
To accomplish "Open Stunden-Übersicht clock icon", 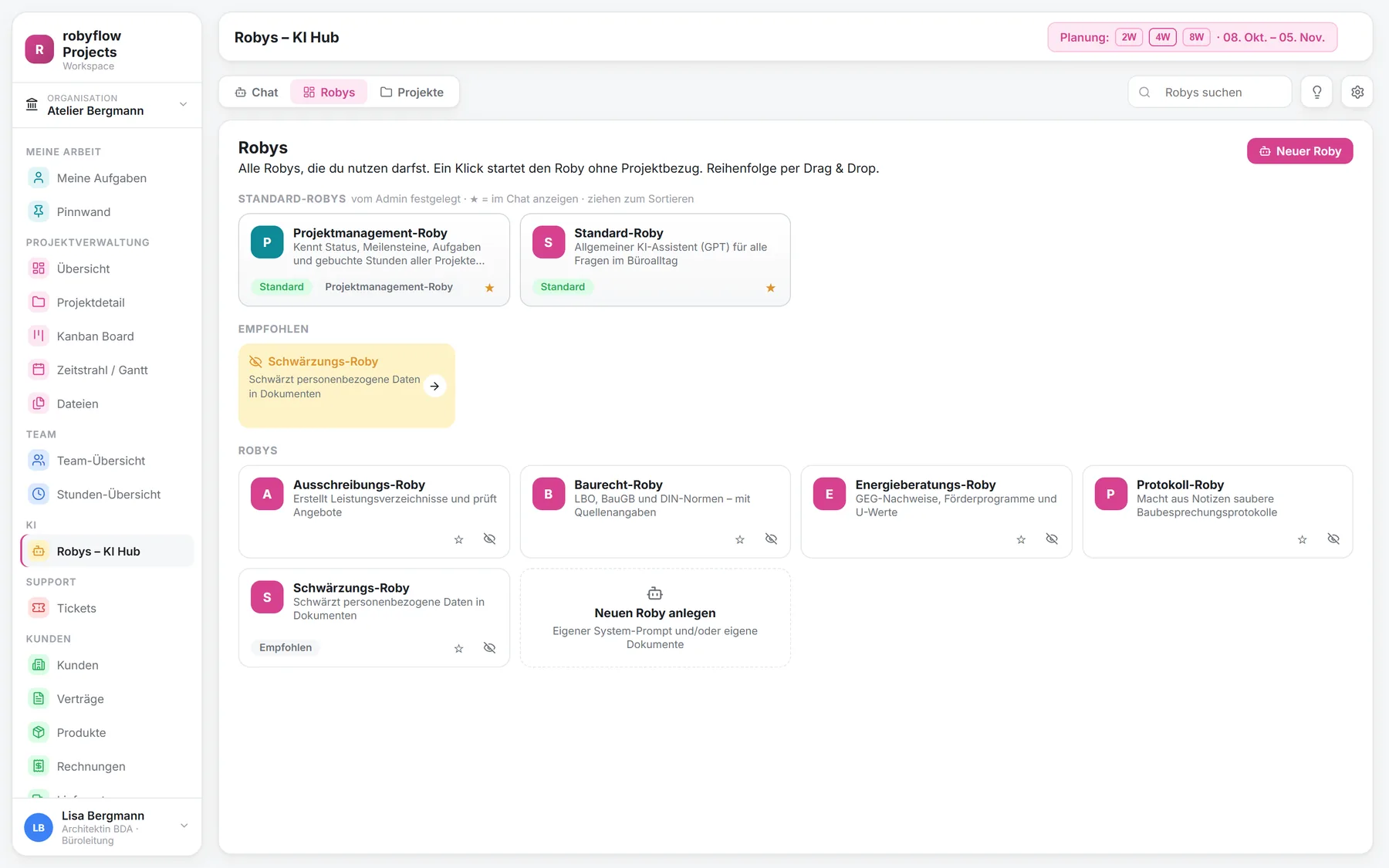I will 39,494.
